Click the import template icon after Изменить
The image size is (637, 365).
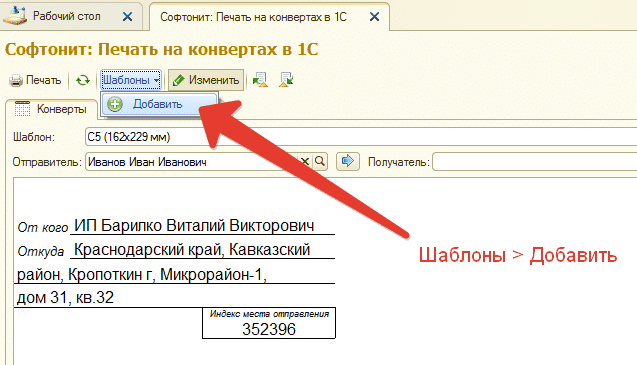pos(260,80)
